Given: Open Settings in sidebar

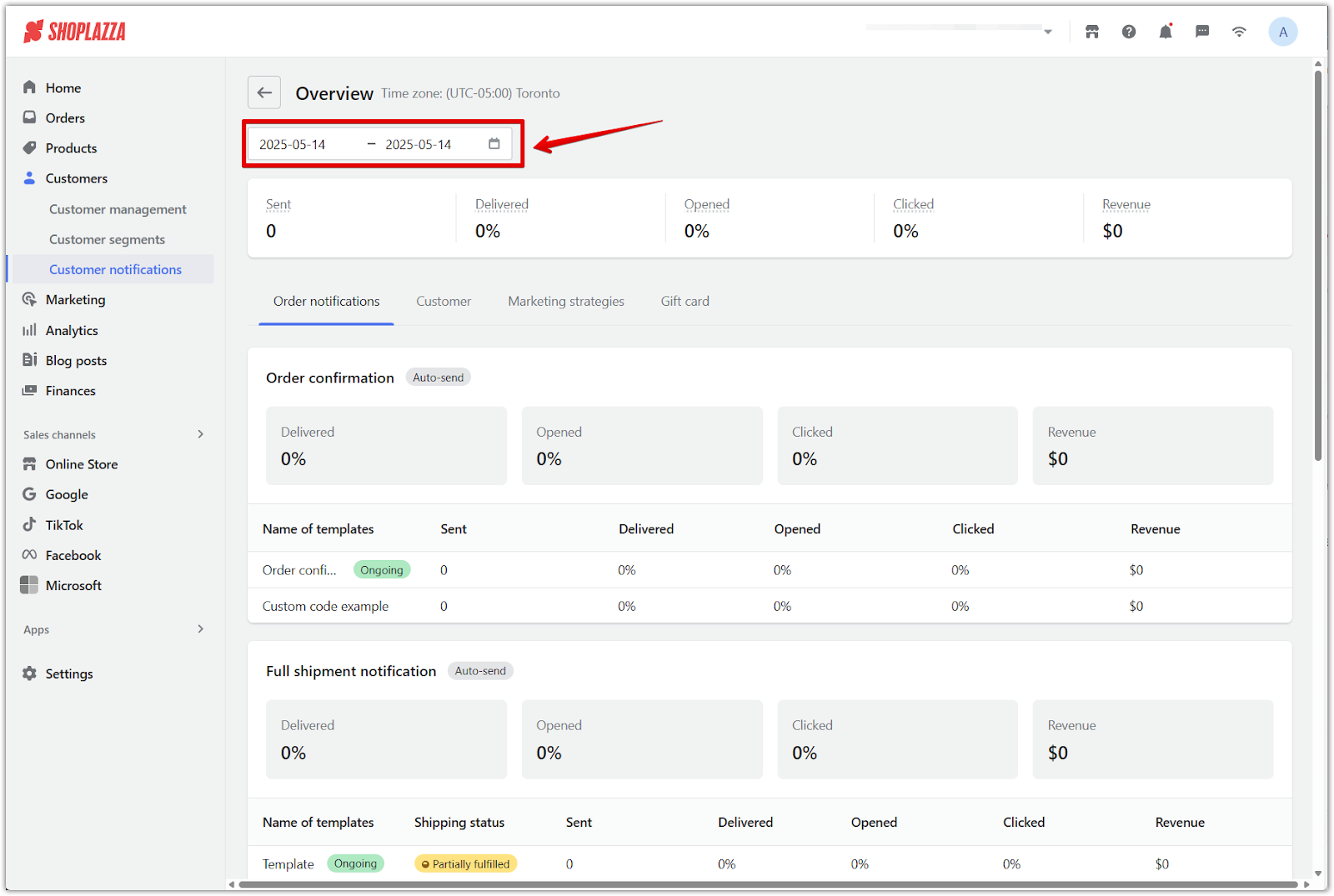Looking at the screenshot, I should click(69, 673).
